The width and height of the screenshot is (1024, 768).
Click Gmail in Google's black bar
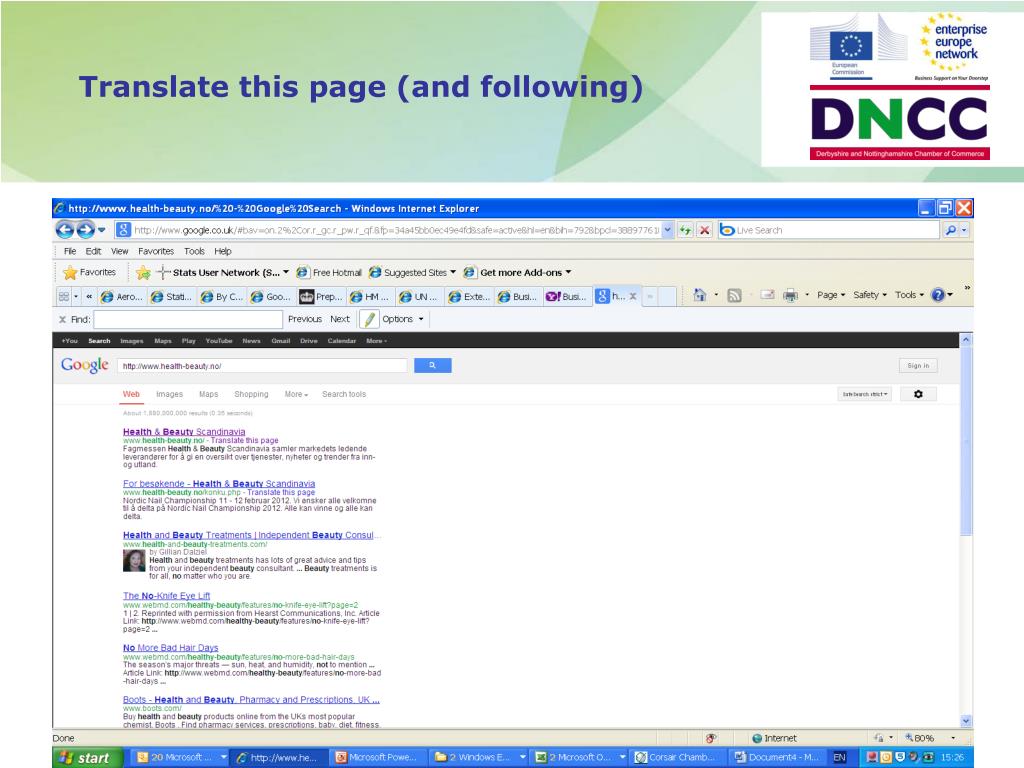point(280,341)
